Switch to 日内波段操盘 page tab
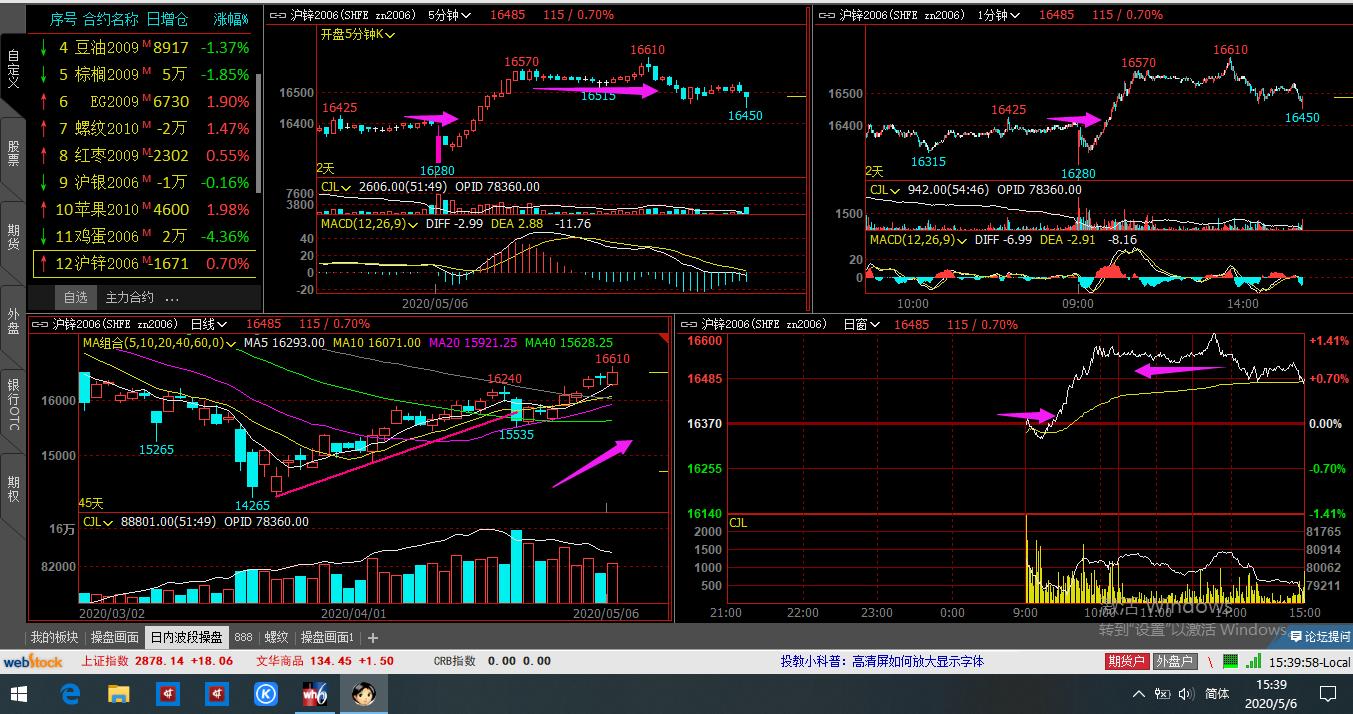 (x=187, y=637)
